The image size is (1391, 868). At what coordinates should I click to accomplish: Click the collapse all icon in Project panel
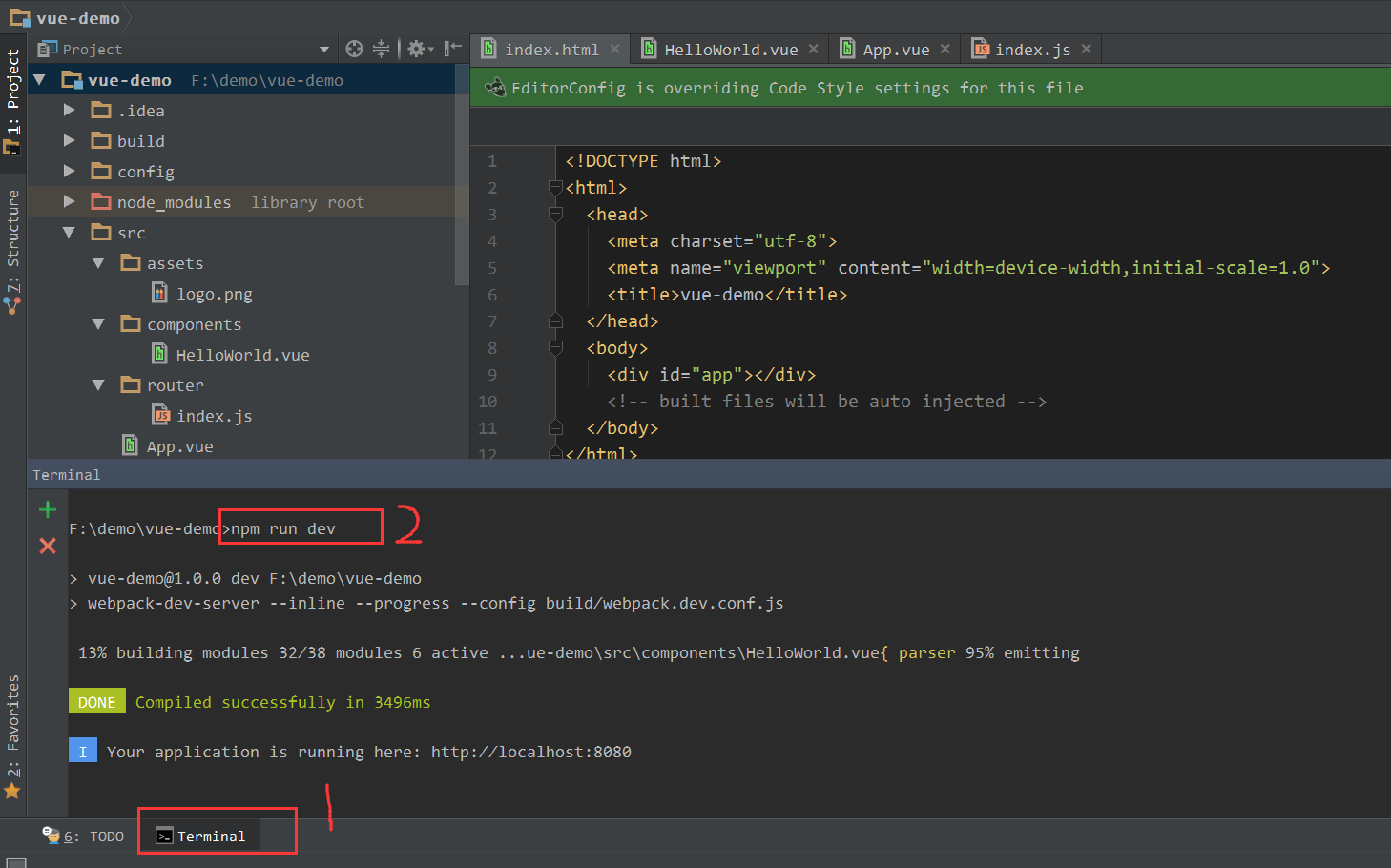(381, 49)
